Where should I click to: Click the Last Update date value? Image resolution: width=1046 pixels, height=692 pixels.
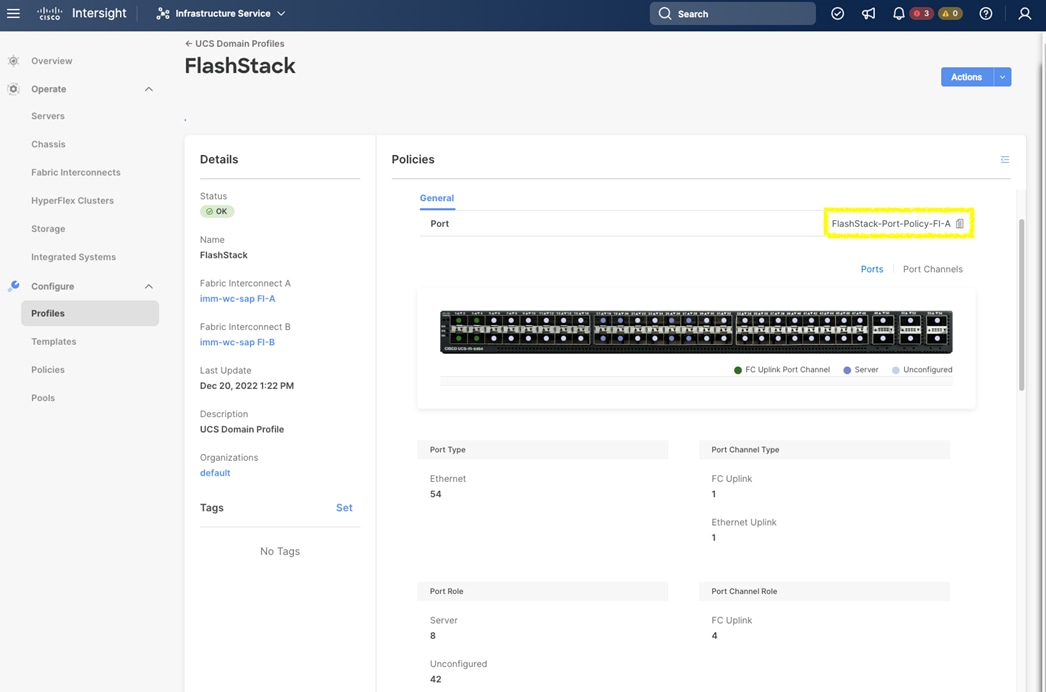247,386
